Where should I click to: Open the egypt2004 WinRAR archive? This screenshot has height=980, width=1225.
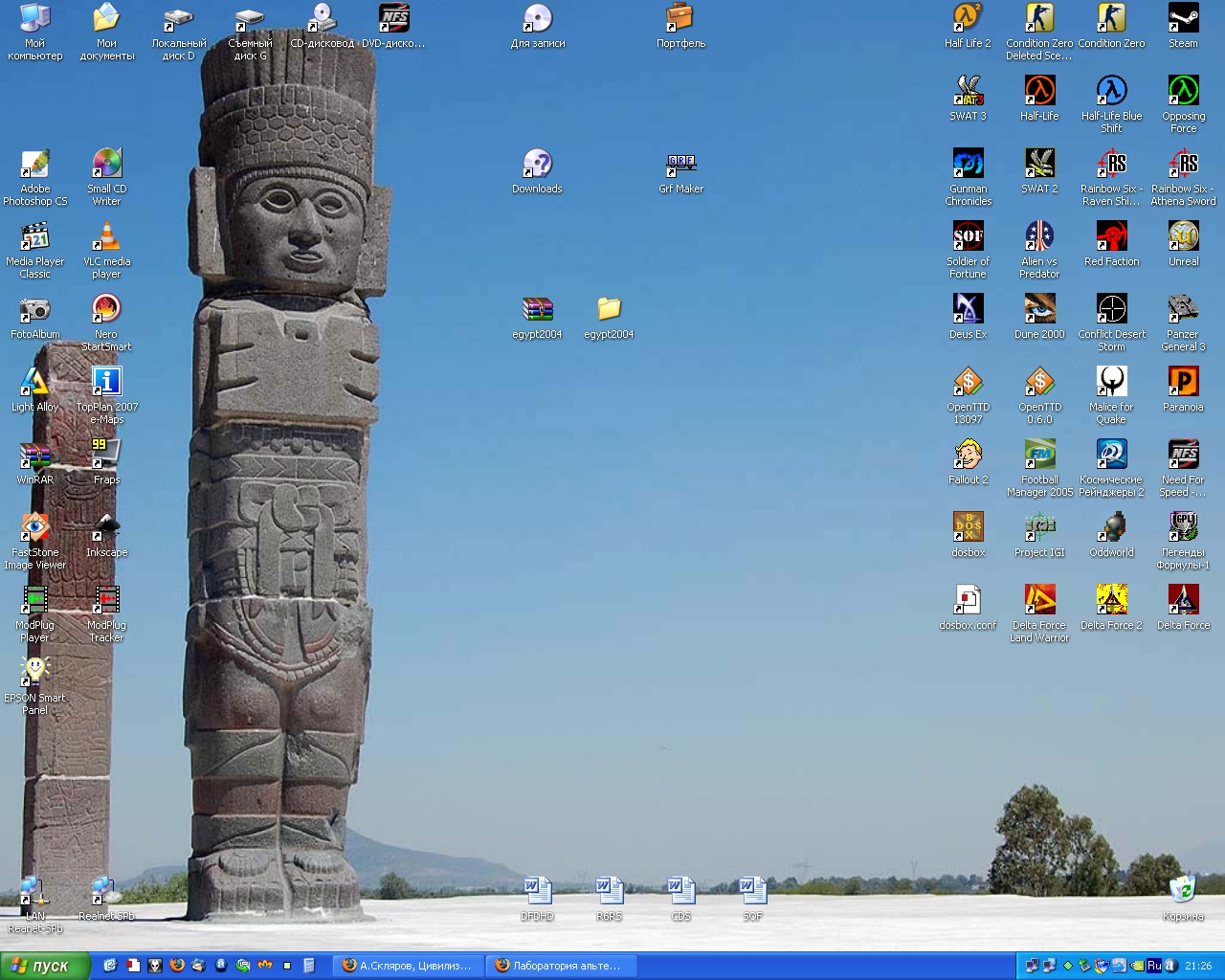point(537,310)
